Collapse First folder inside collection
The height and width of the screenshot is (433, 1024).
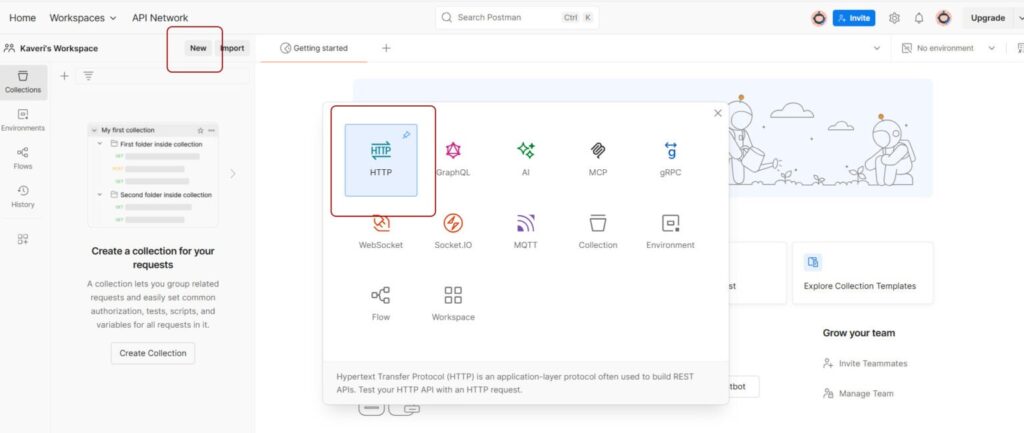click(x=100, y=144)
